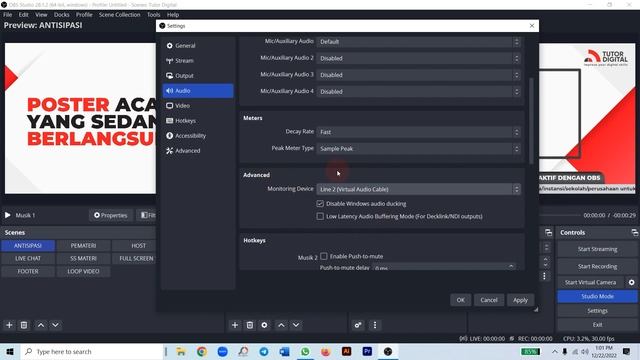Toggle Disable Windows audio ducking checkbox
The width and height of the screenshot is (640, 360).
pos(320,204)
